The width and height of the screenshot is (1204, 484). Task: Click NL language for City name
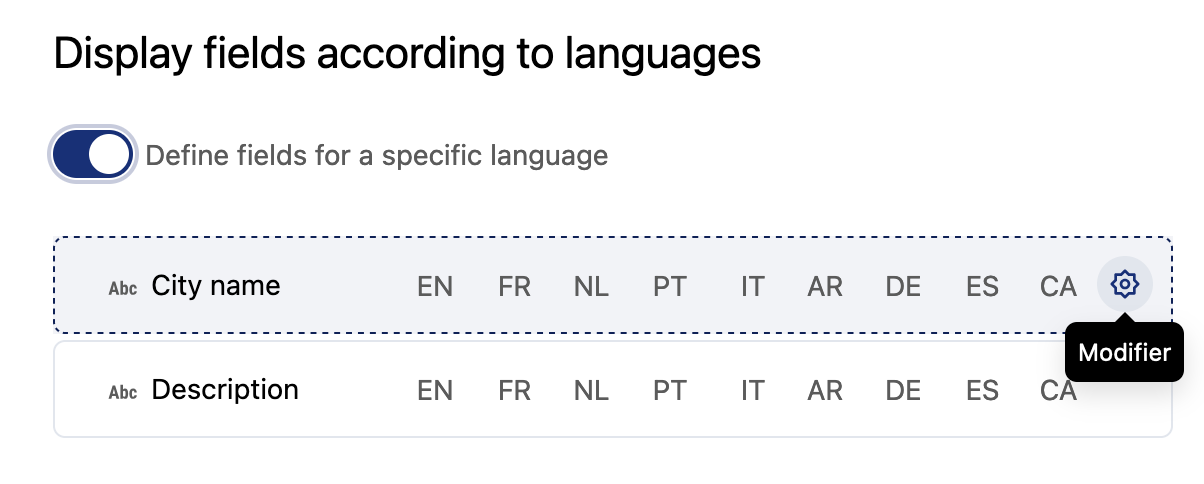pyautogui.click(x=591, y=287)
